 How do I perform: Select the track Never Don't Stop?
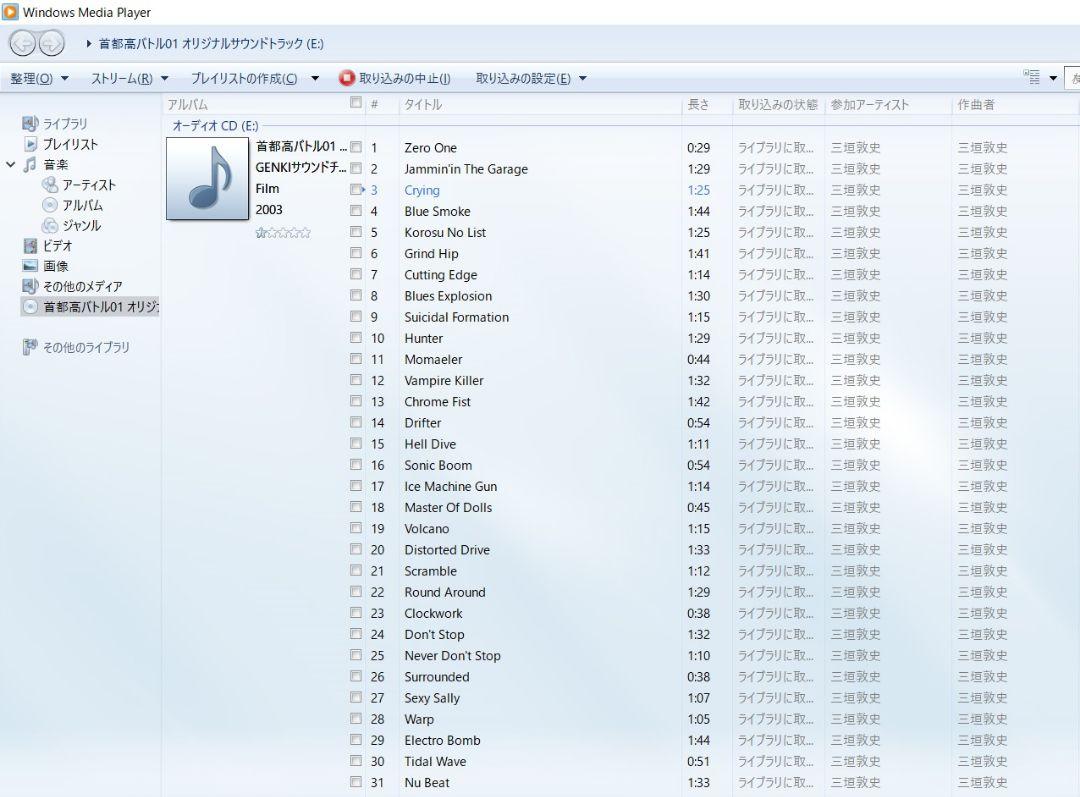pos(452,656)
